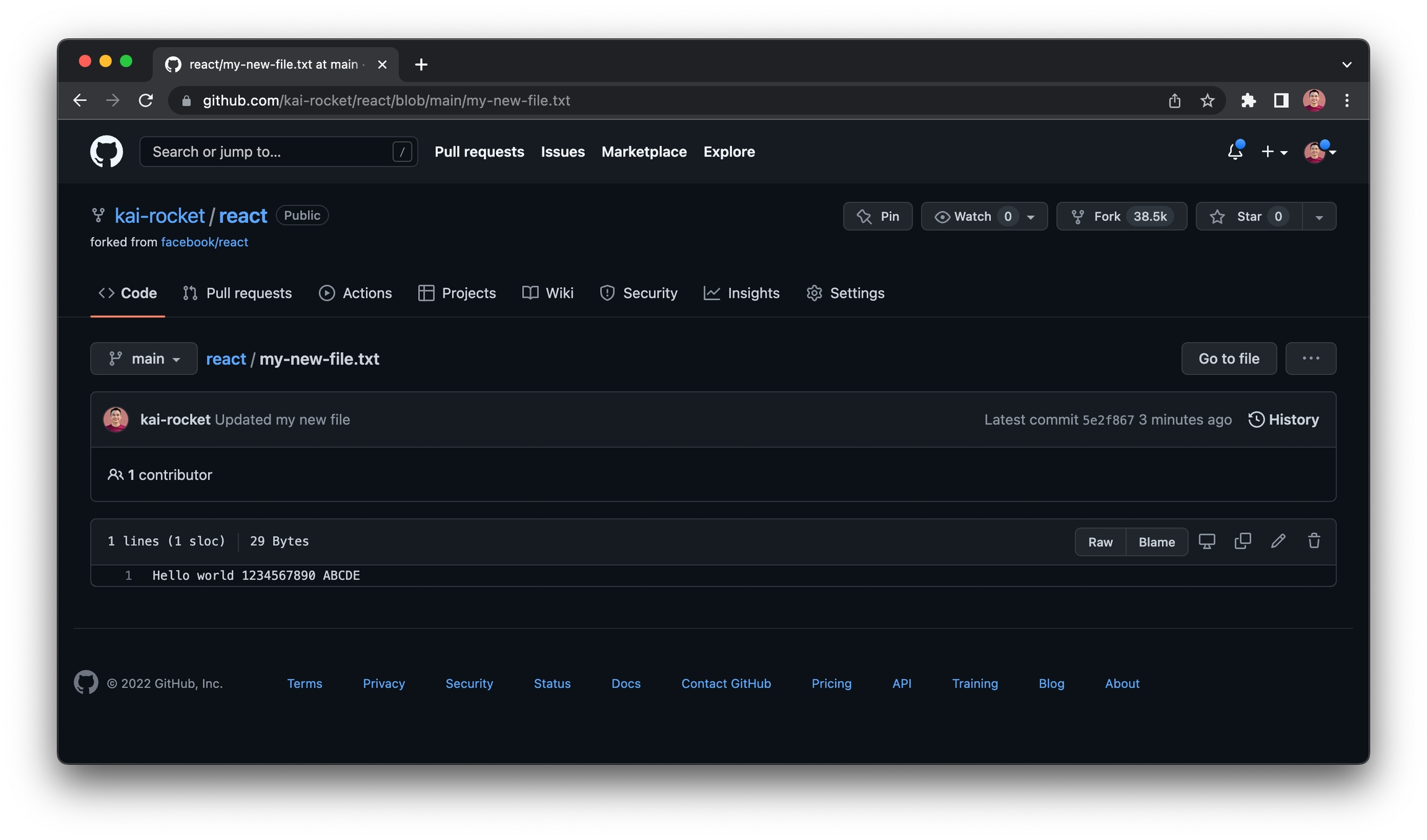Star the kai-rocket/react repository

tap(1249, 216)
